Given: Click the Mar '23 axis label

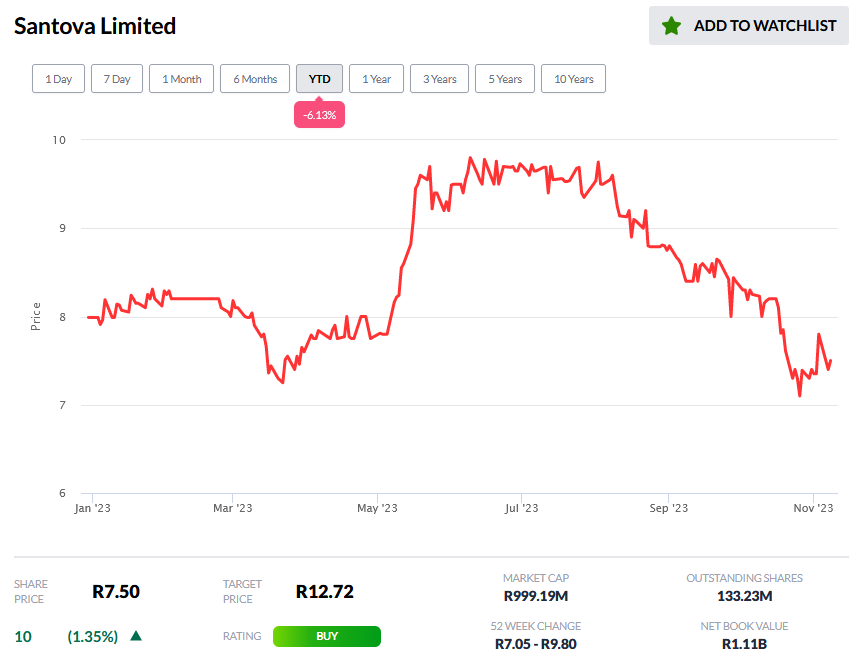Looking at the screenshot, I should click(x=233, y=508).
